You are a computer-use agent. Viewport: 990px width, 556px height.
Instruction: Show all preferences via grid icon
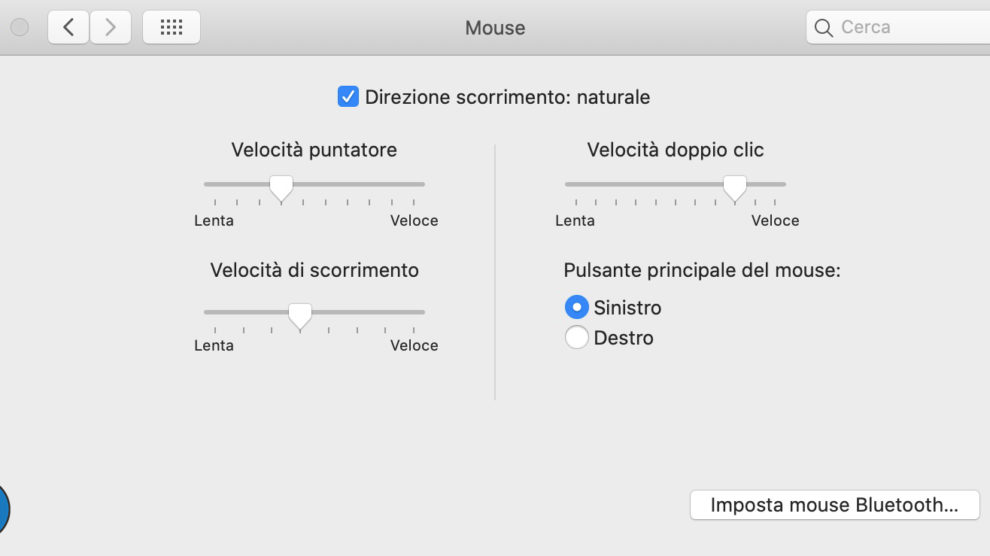pyautogui.click(x=171, y=27)
